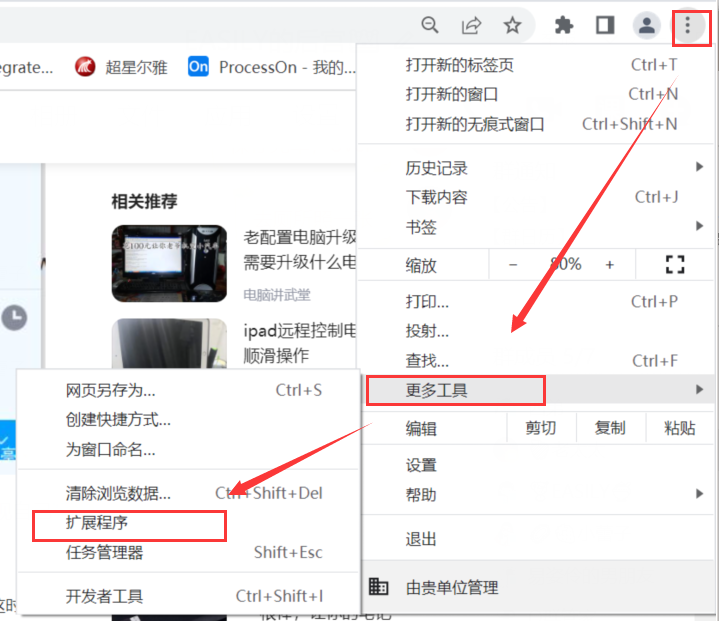719x621 pixels.
Task: Click the ipad远程控制 article title
Action: pos(299,343)
